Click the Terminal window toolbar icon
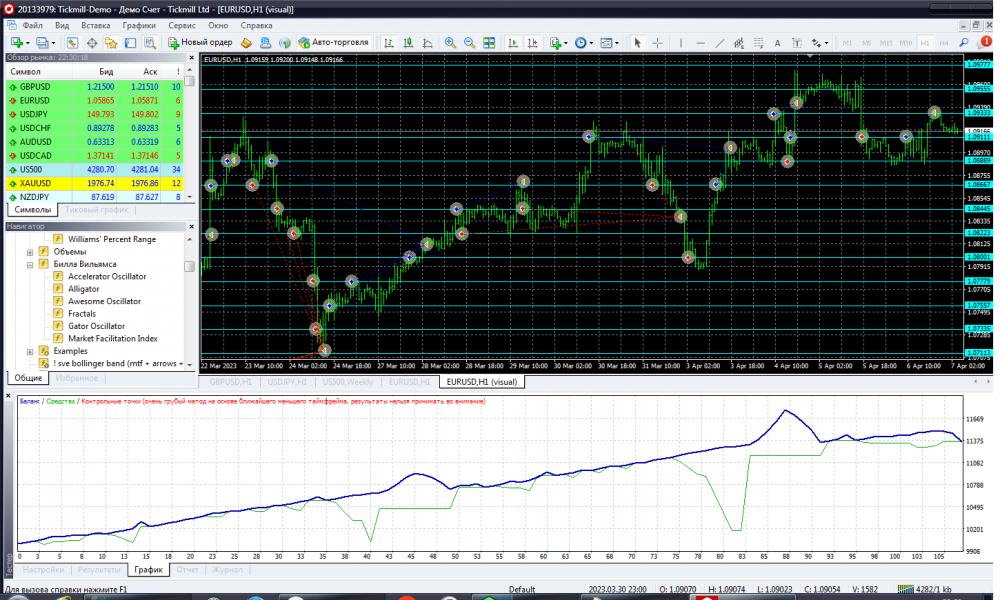Screen dimensions: 1000x600 point(130,43)
